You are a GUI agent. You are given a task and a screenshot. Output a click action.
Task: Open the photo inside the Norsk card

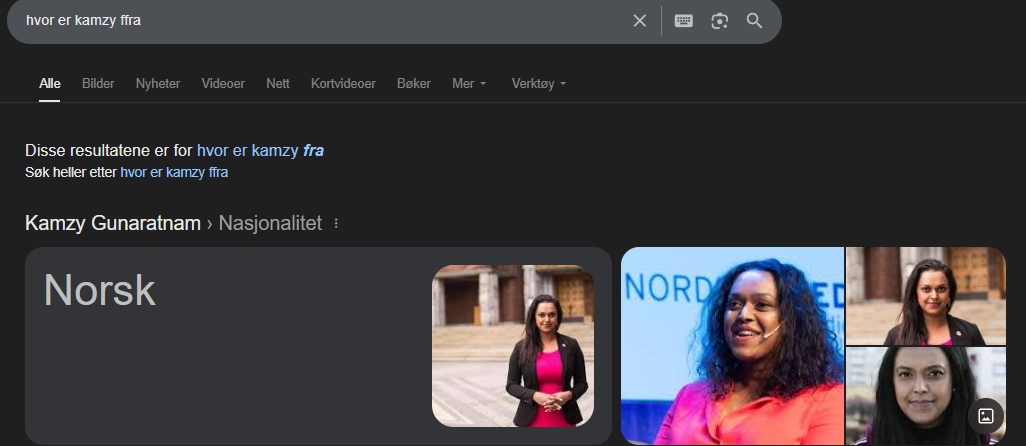coord(513,346)
